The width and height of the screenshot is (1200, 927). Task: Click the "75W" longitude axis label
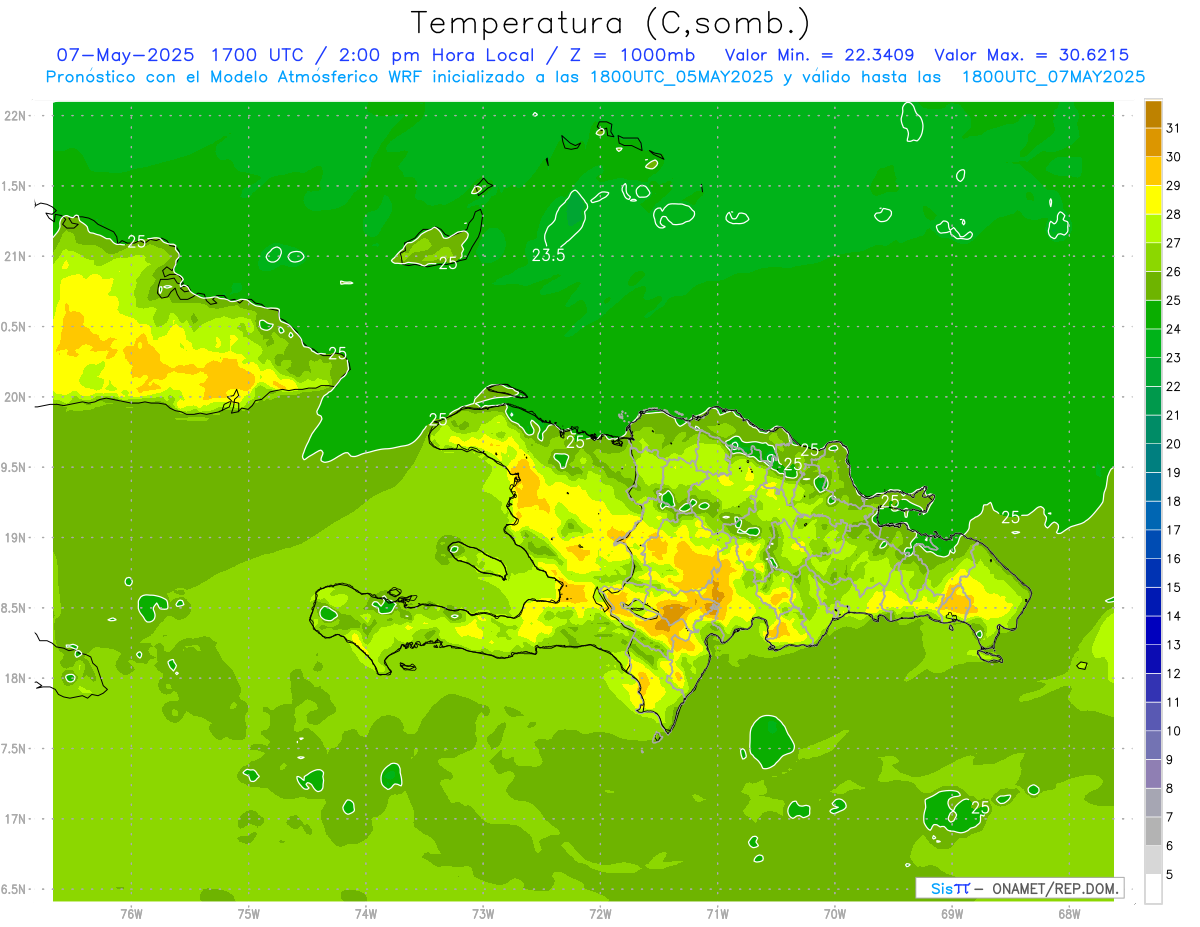pos(249,914)
